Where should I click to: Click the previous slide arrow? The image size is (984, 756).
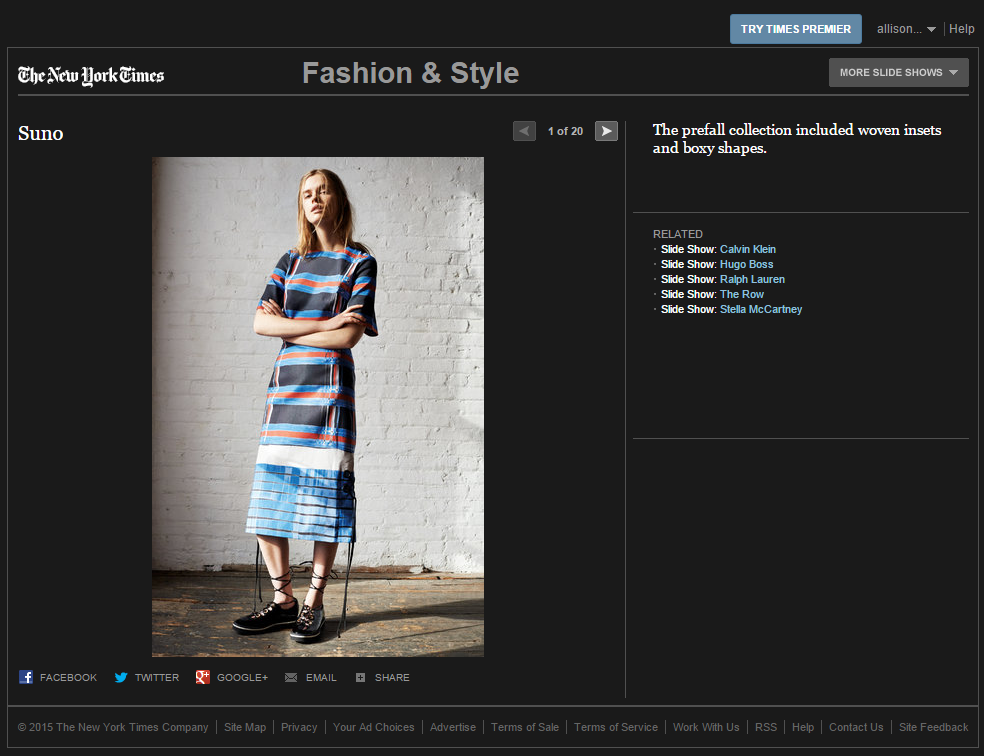[x=524, y=131]
